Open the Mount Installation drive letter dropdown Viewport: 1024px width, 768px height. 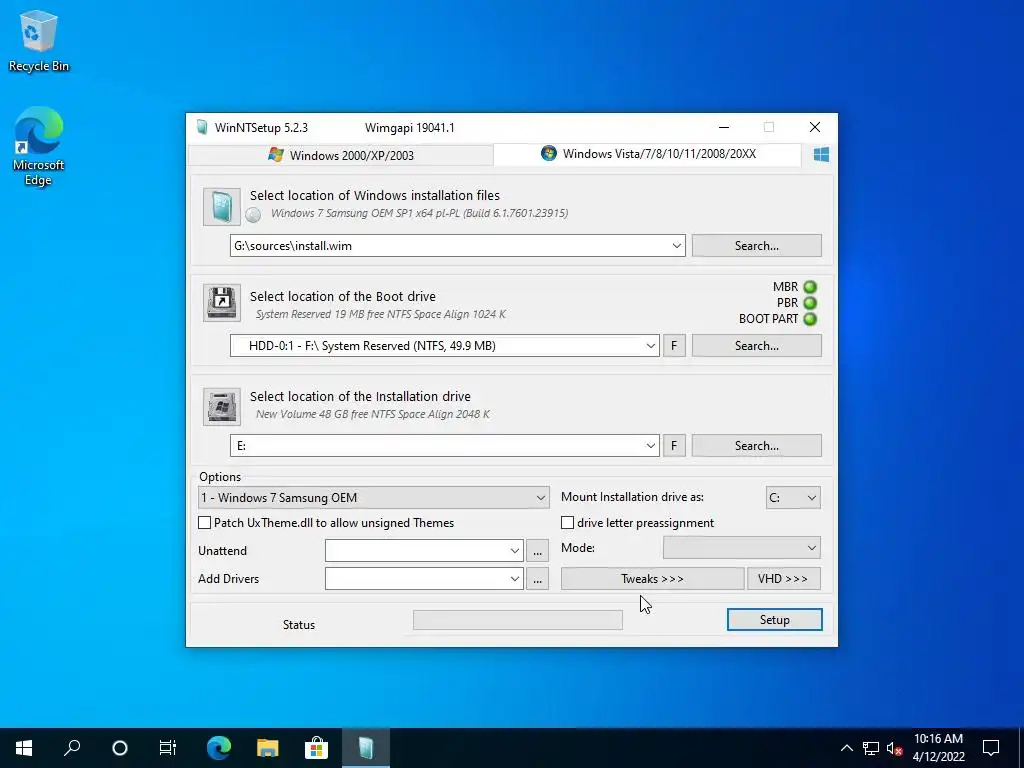[x=793, y=498]
